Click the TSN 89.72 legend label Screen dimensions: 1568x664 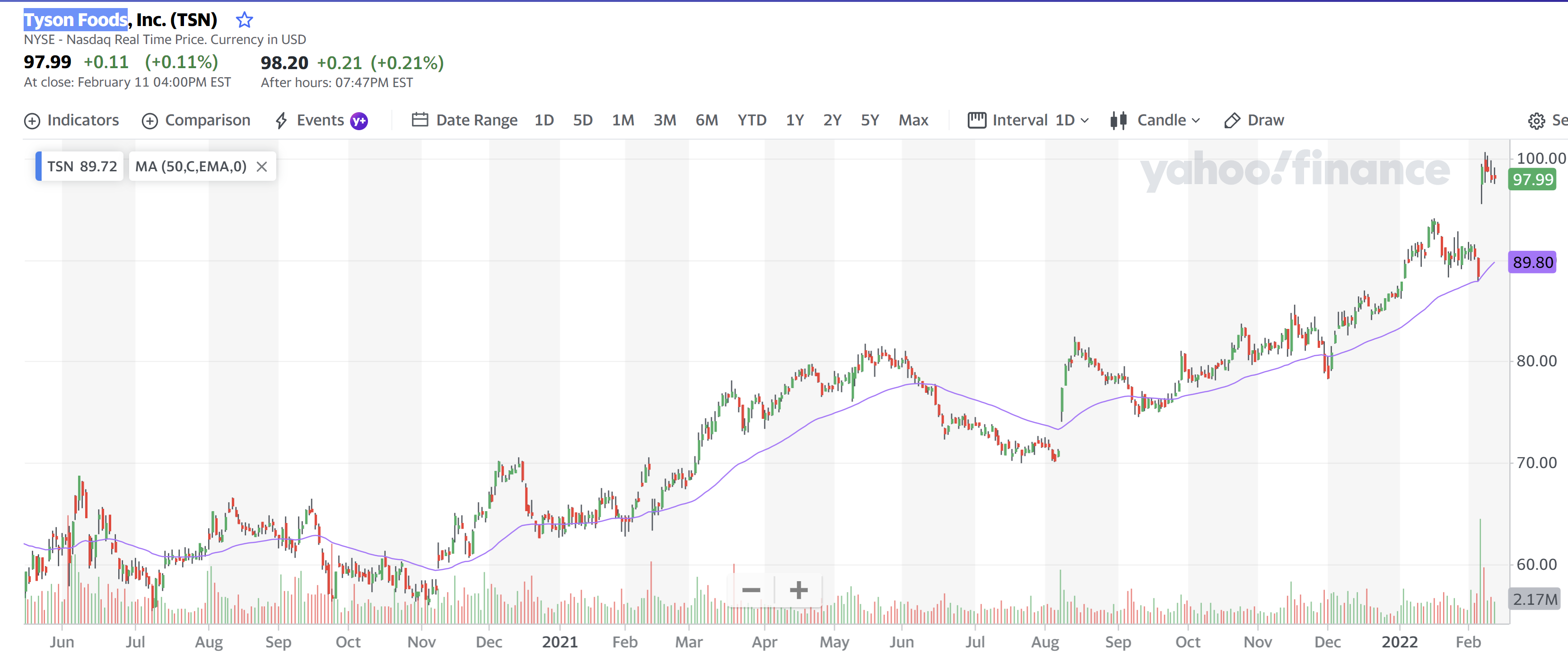82,166
